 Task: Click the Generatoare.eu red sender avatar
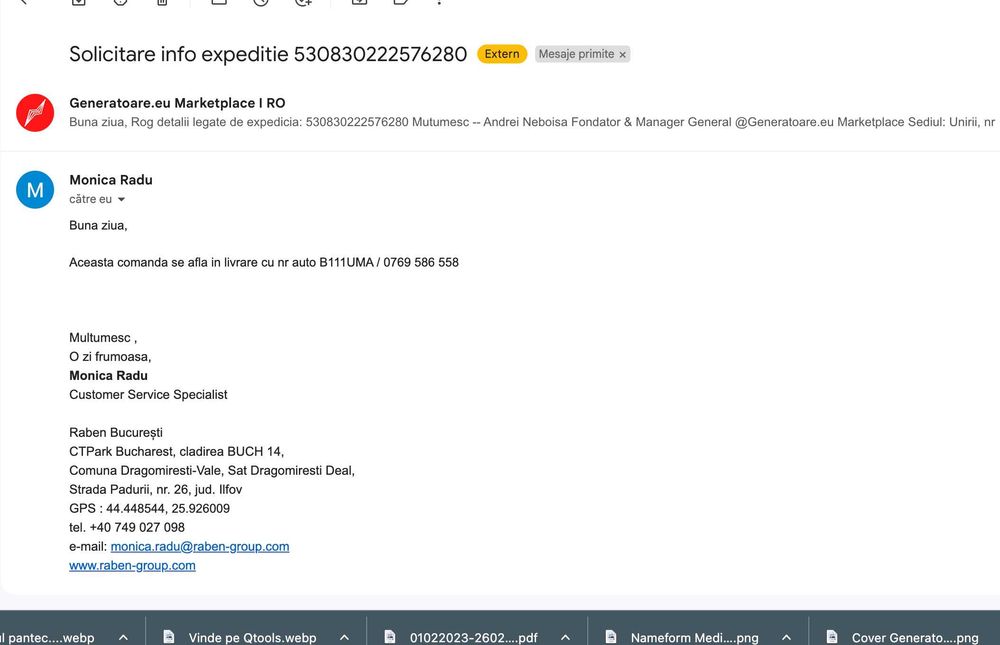(x=35, y=113)
